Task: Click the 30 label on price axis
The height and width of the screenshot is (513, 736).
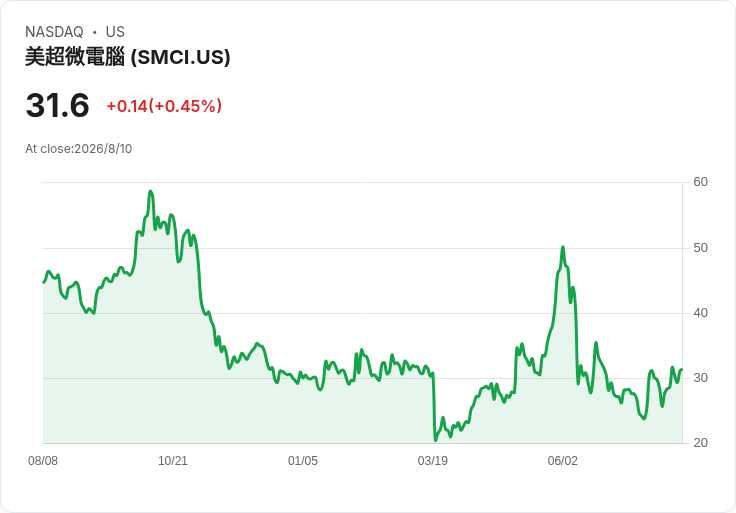Action: [x=700, y=378]
